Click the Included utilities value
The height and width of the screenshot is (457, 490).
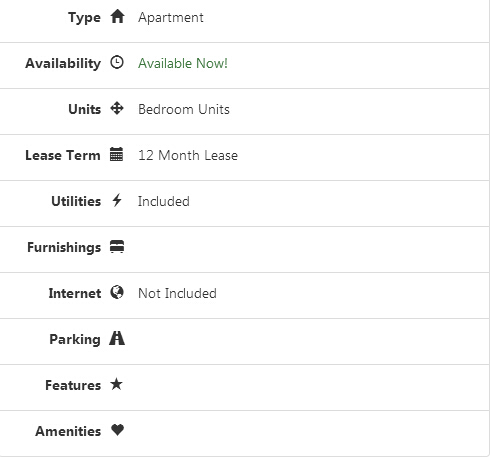tap(164, 201)
